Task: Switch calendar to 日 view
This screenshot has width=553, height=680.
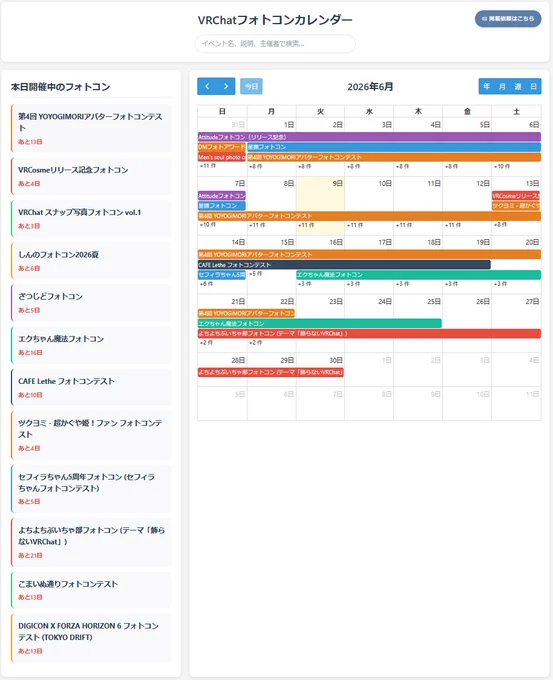Action: [x=533, y=86]
